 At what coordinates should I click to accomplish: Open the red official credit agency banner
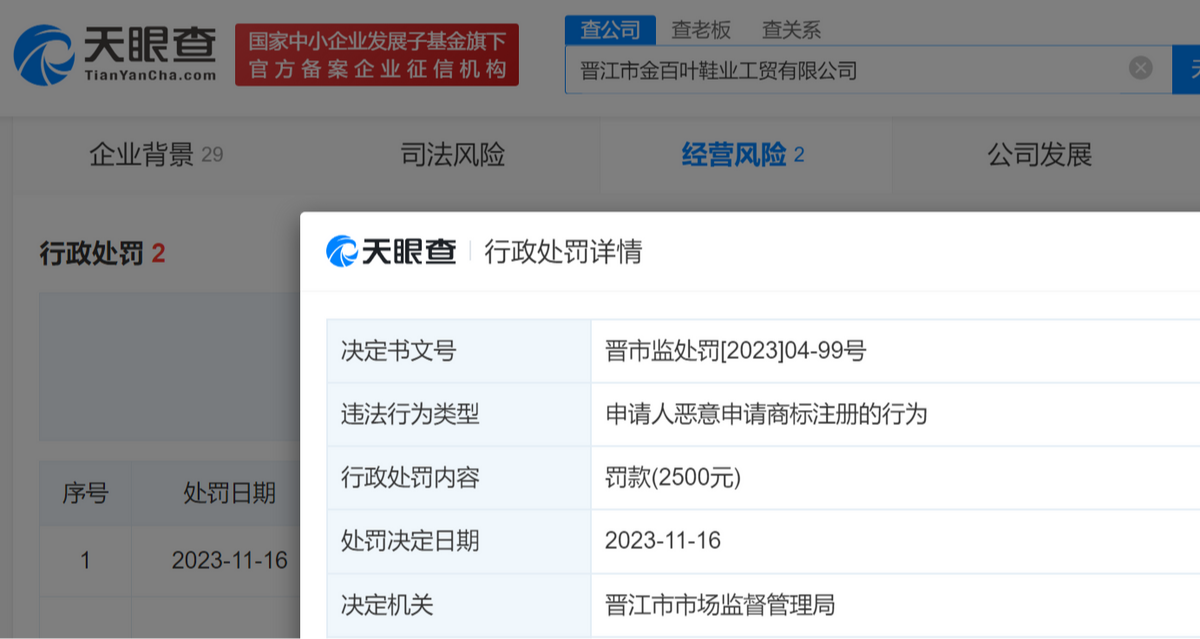[377, 55]
